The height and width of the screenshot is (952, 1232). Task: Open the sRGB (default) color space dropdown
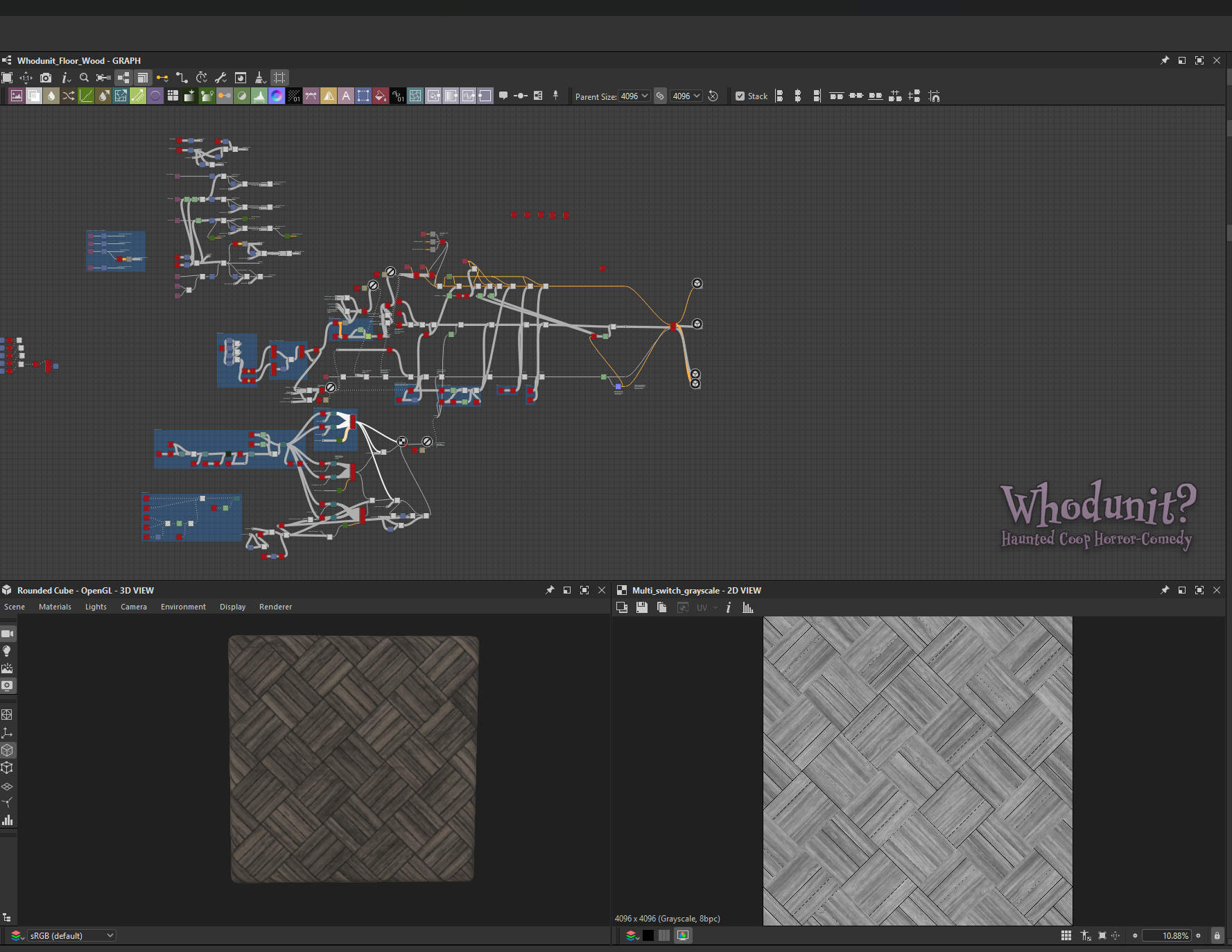click(71, 935)
